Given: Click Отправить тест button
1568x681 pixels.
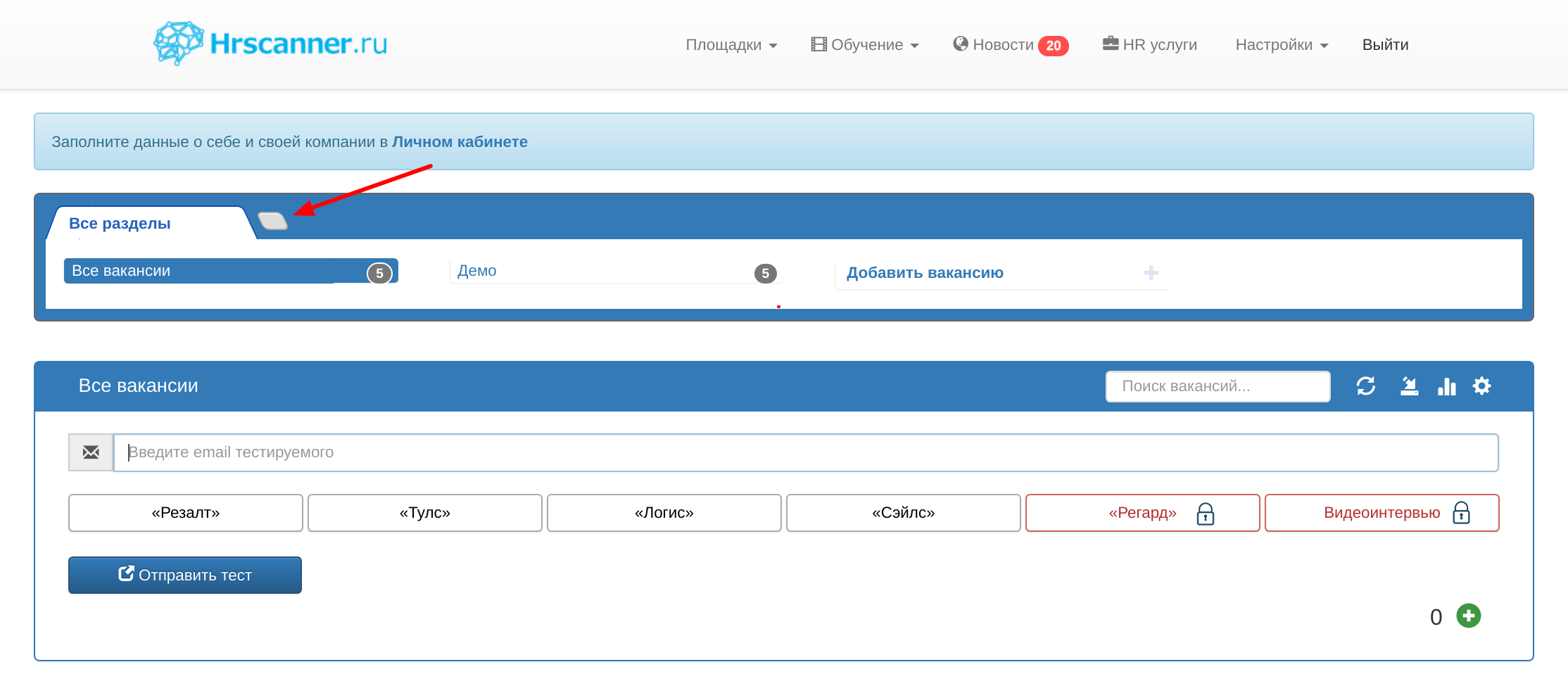Looking at the screenshot, I should pos(185,575).
